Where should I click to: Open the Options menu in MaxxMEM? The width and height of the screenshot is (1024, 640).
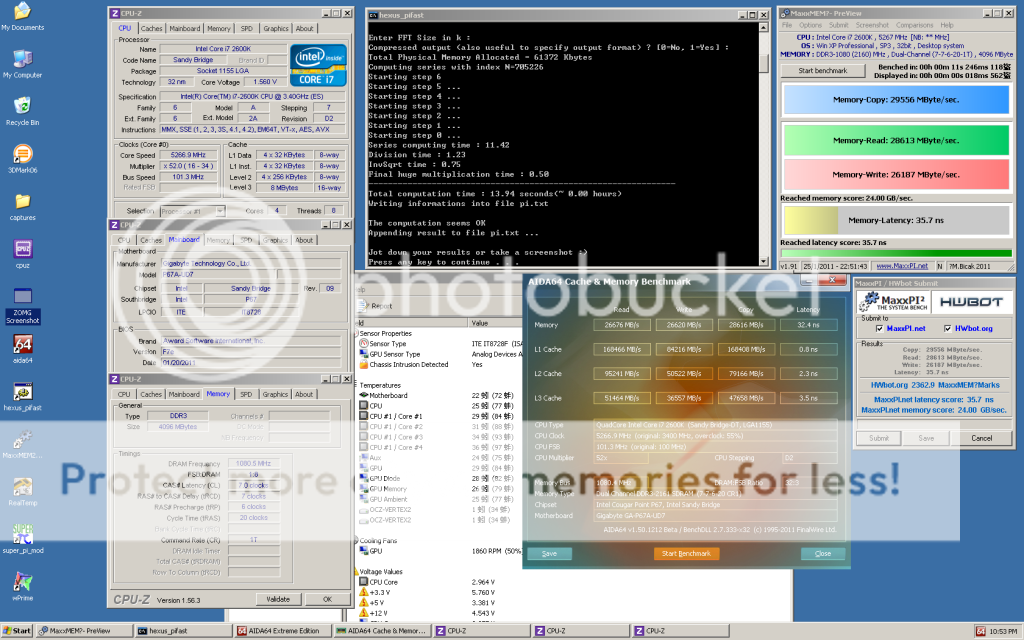(810, 25)
